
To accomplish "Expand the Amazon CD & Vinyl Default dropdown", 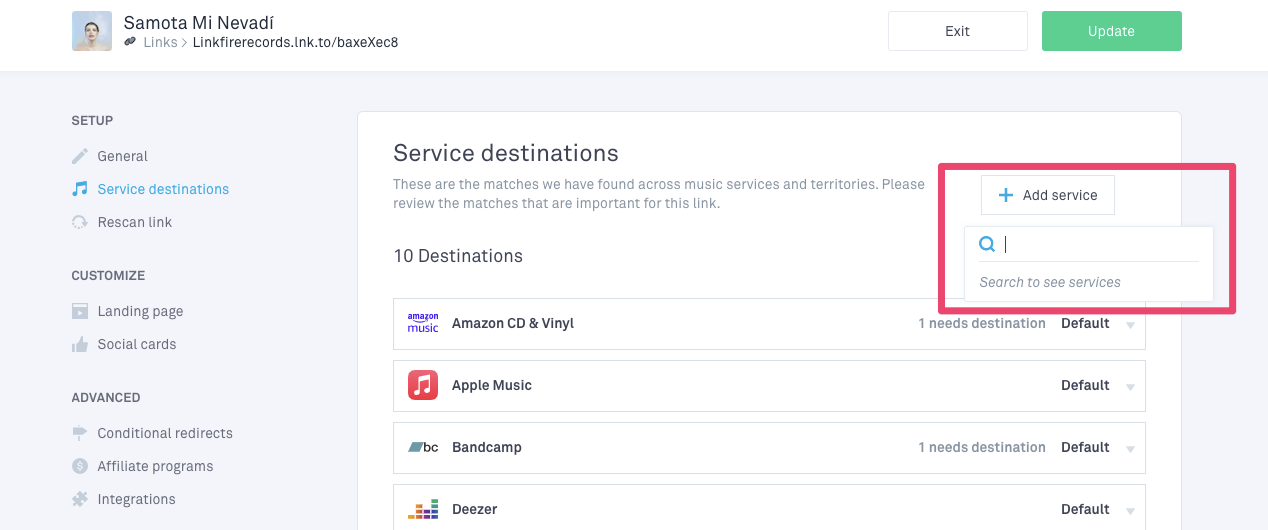I will 1130,325.
